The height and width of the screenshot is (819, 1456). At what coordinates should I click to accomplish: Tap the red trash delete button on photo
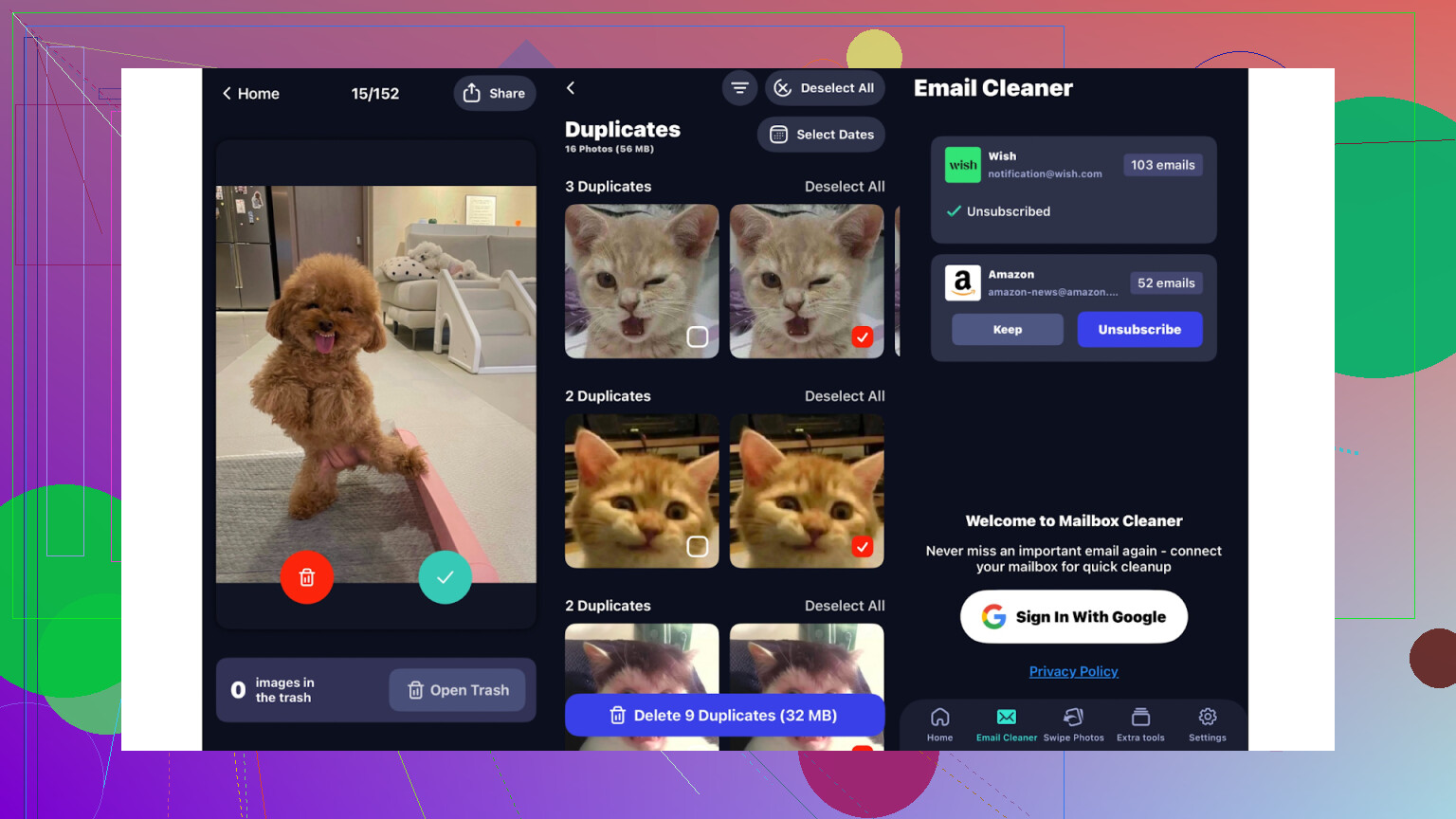click(307, 576)
